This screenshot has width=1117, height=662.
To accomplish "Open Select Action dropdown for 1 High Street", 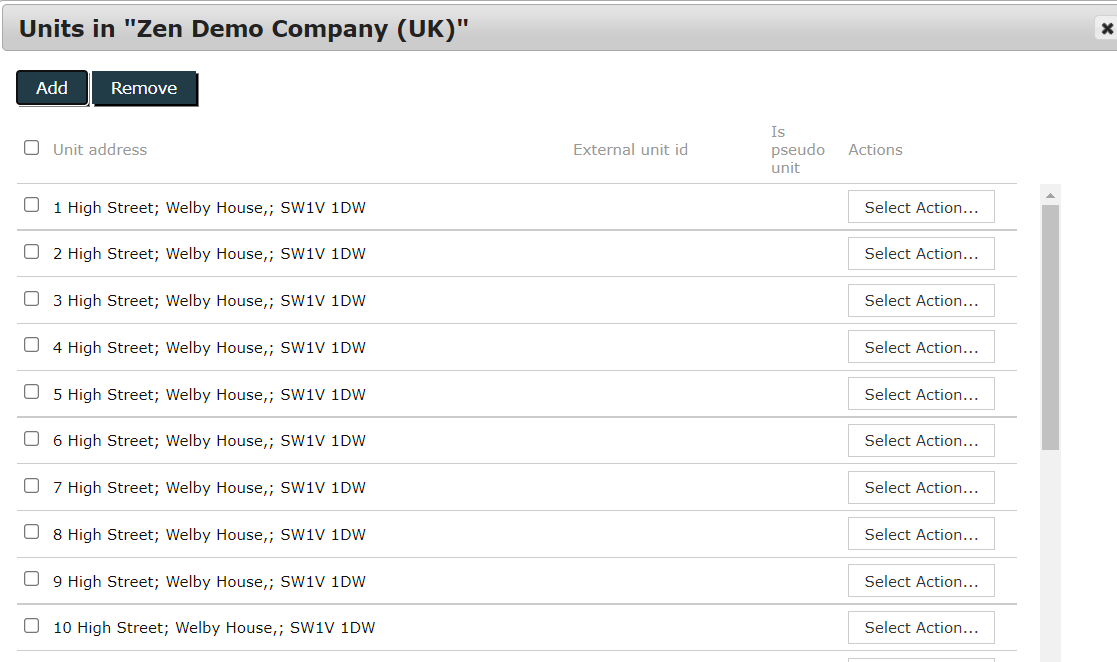I will [921, 207].
